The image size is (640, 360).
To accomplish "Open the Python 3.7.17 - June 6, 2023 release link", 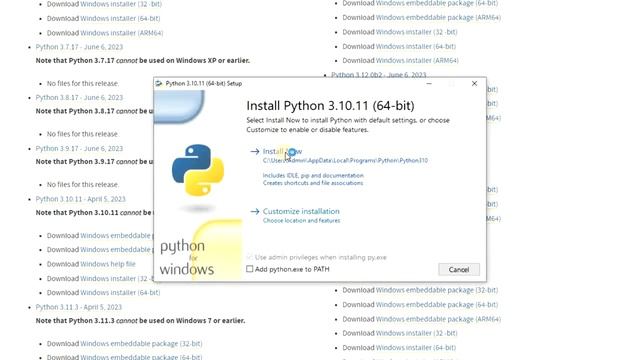I will 79,47.
